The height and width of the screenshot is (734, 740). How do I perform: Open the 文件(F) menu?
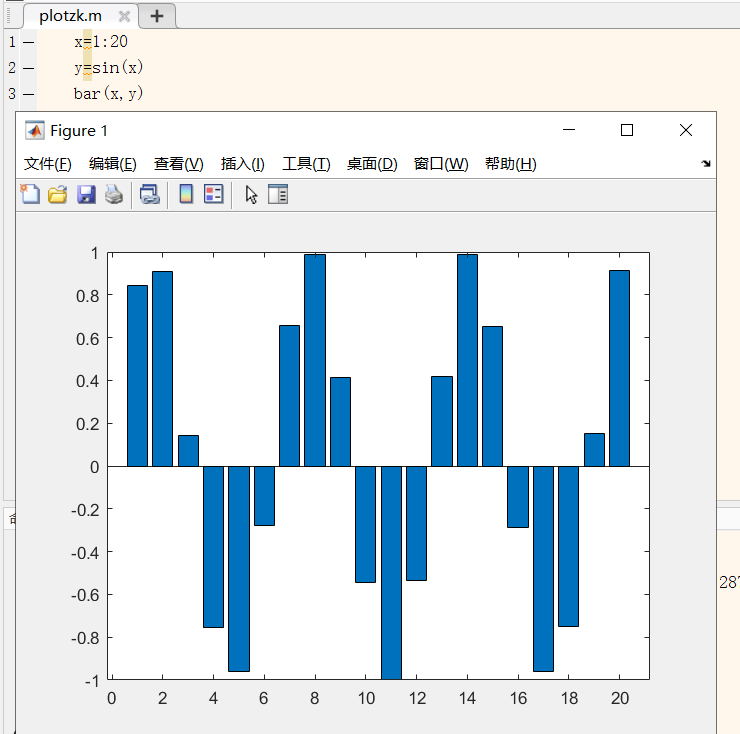point(48,164)
